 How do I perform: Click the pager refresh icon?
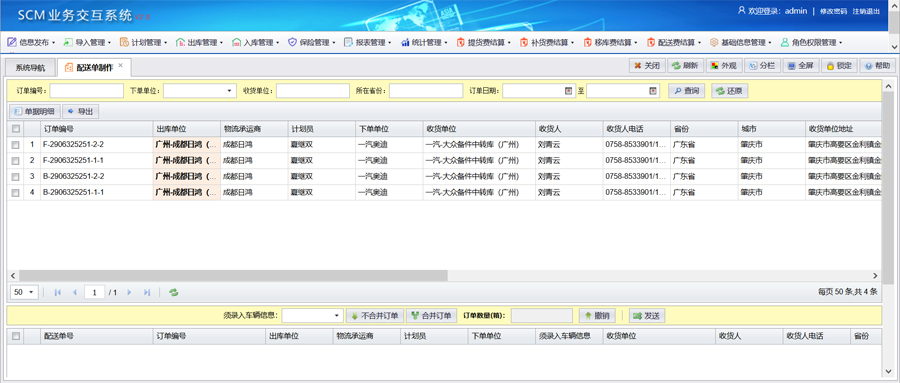click(x=173, y=292)
